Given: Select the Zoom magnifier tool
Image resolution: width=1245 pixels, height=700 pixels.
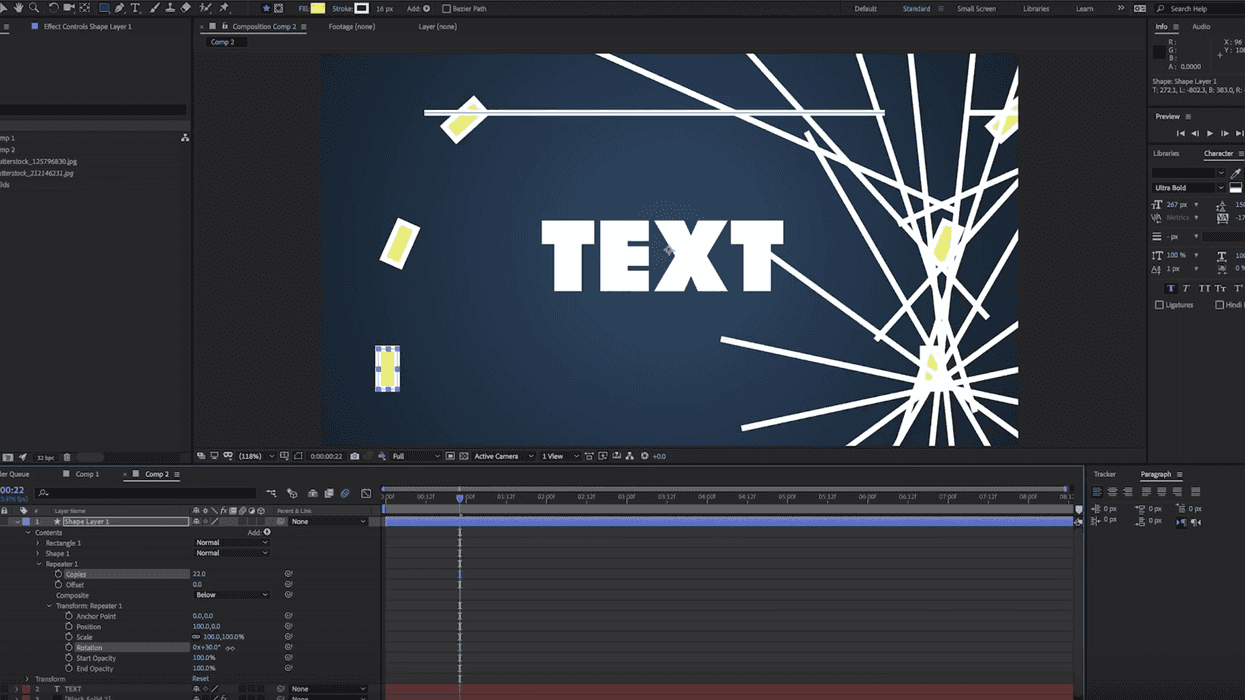Looking at the screenshot, I should click(x=34, y=8).
